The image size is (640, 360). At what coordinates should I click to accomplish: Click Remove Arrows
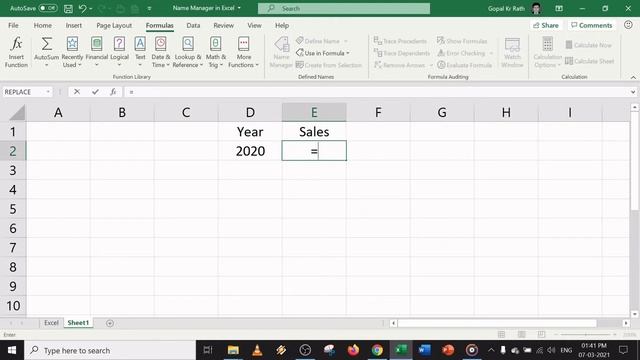tap(400, 65)
